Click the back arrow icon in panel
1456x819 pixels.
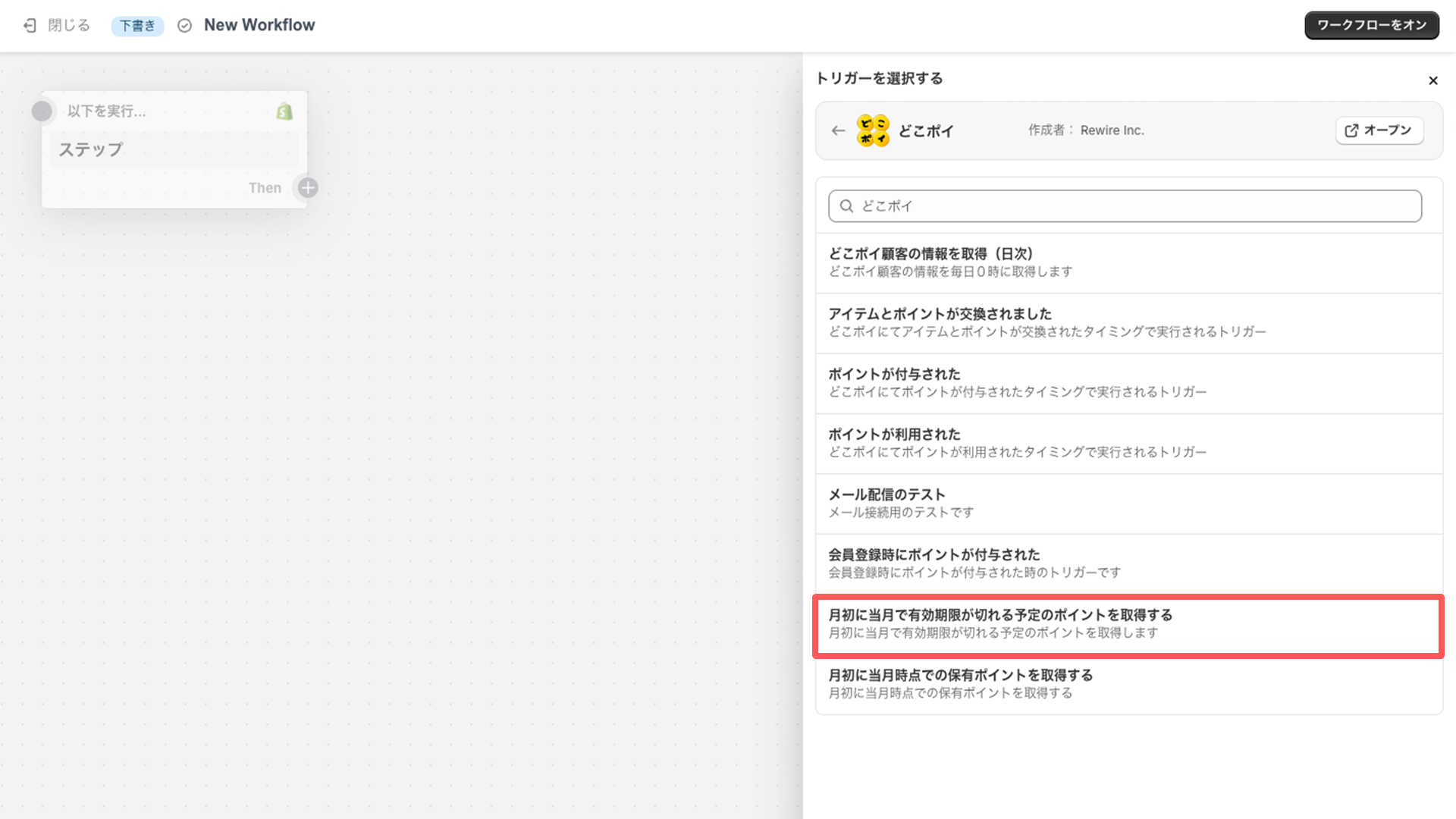click(x=839, y=130)
